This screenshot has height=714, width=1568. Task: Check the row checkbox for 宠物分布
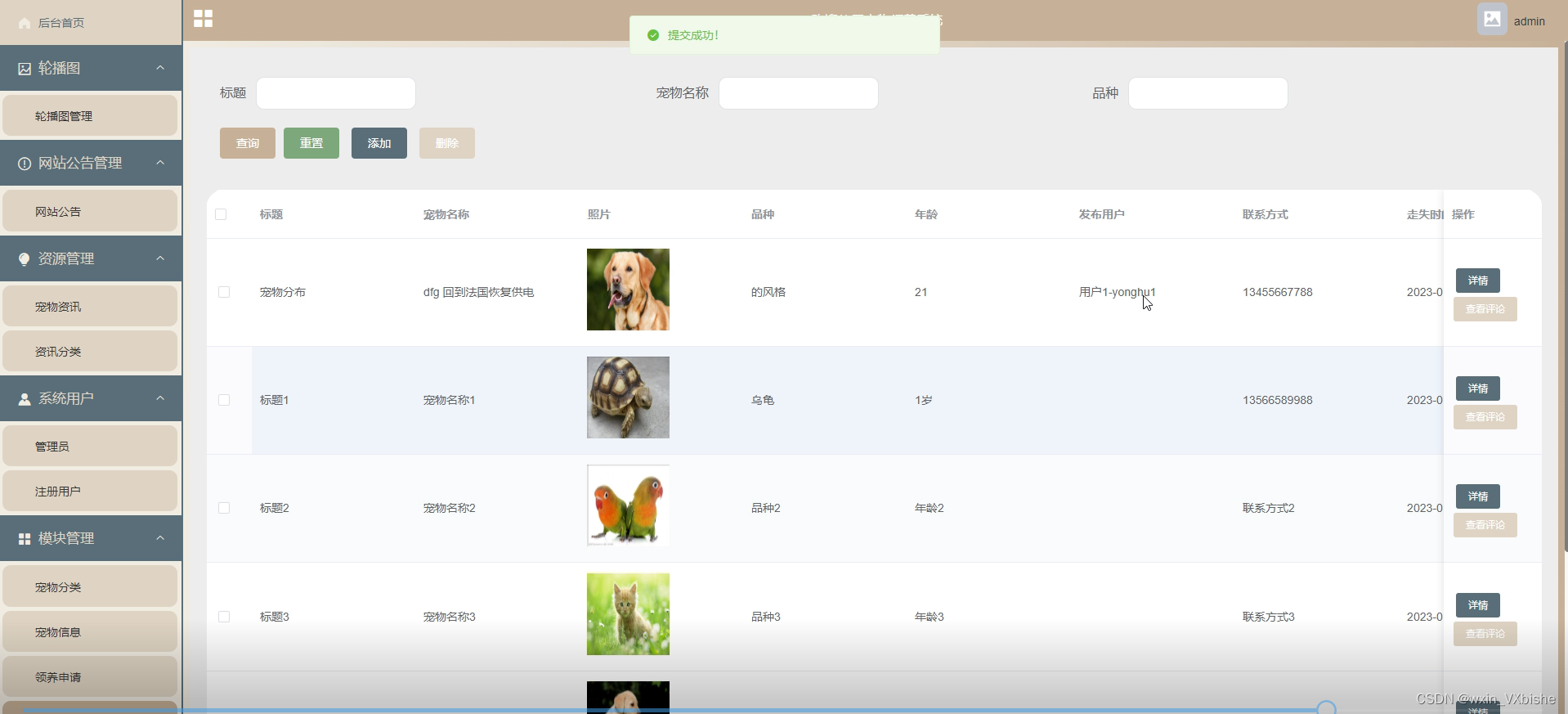coord(224,292)
